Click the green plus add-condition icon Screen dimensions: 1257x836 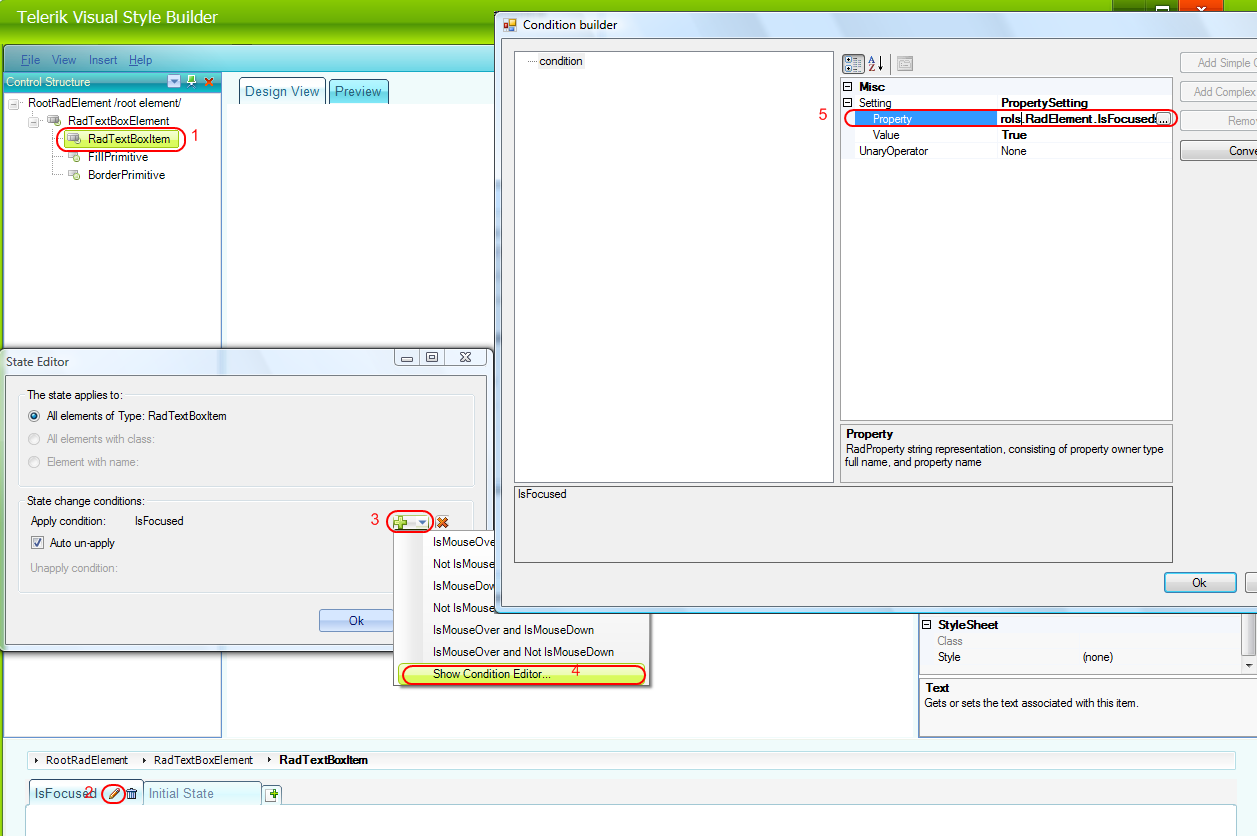coord(401,522)
